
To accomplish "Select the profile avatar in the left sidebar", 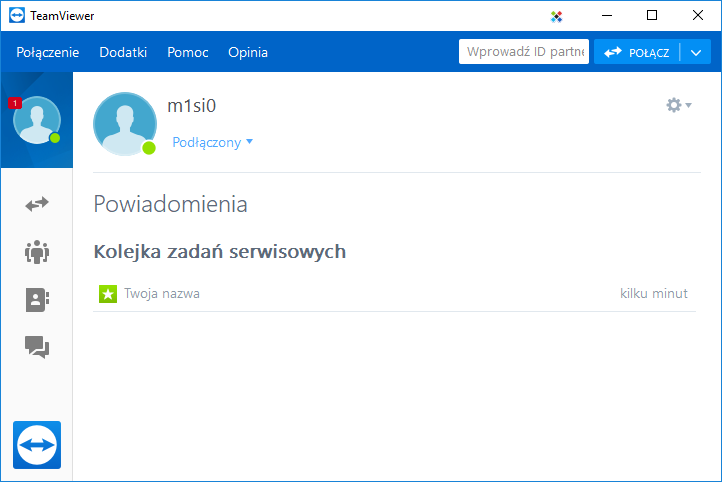I will click(36, 121).
